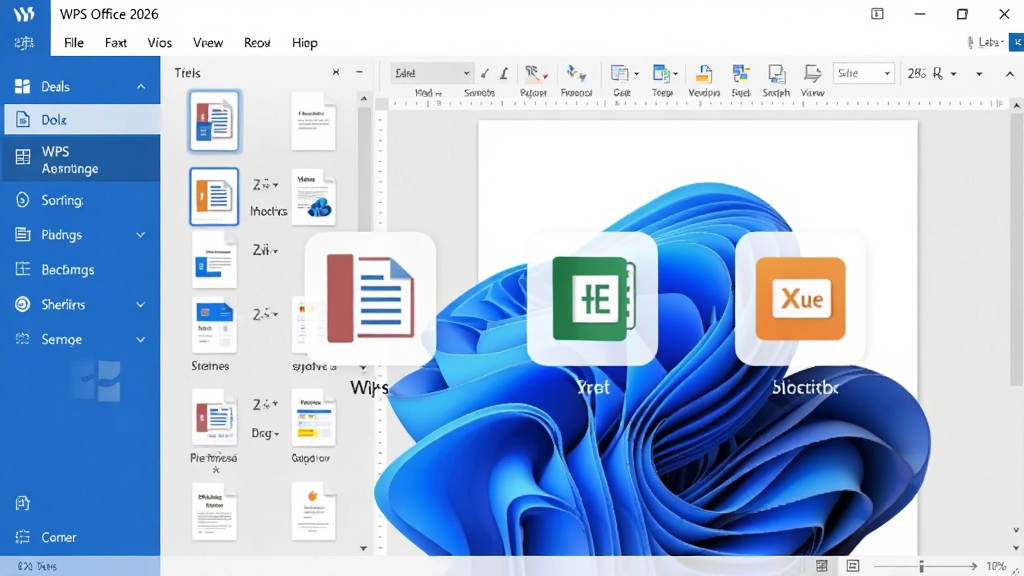Open the Vios menu
The height and width of the screenshot is (576, 1024).
(x=159, y=42)
